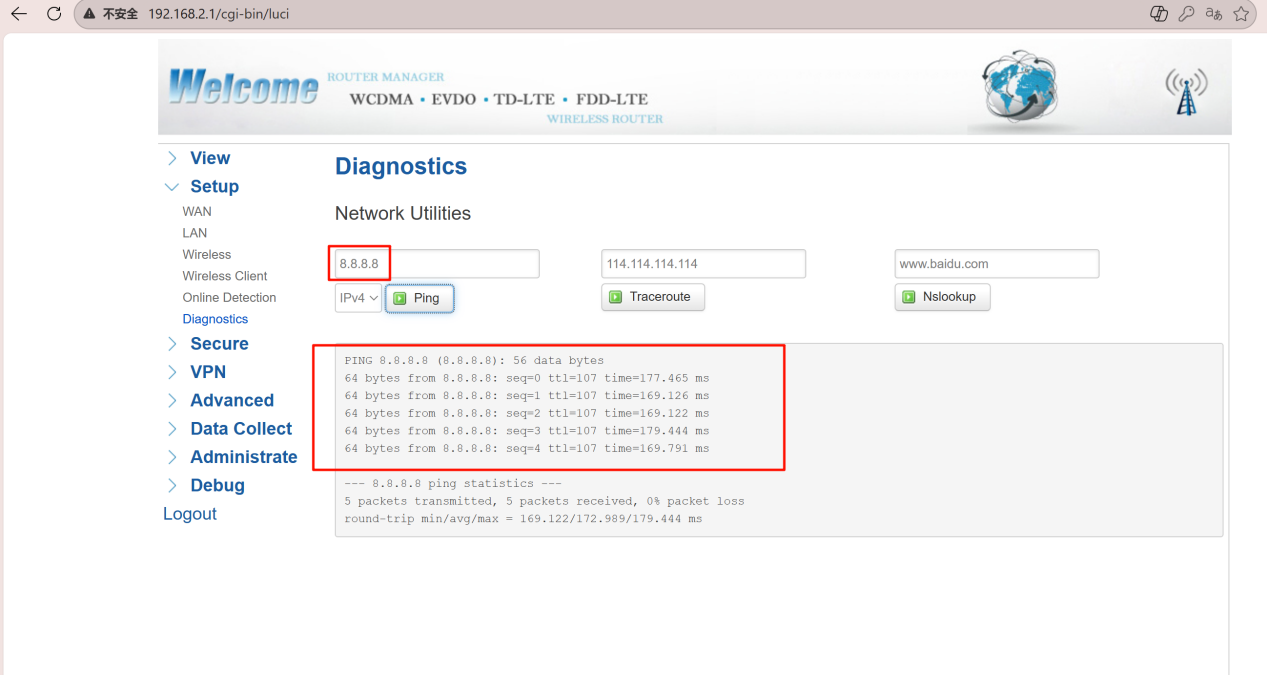
Task: Reload the page with refresh icon
Action: point(54,14)
